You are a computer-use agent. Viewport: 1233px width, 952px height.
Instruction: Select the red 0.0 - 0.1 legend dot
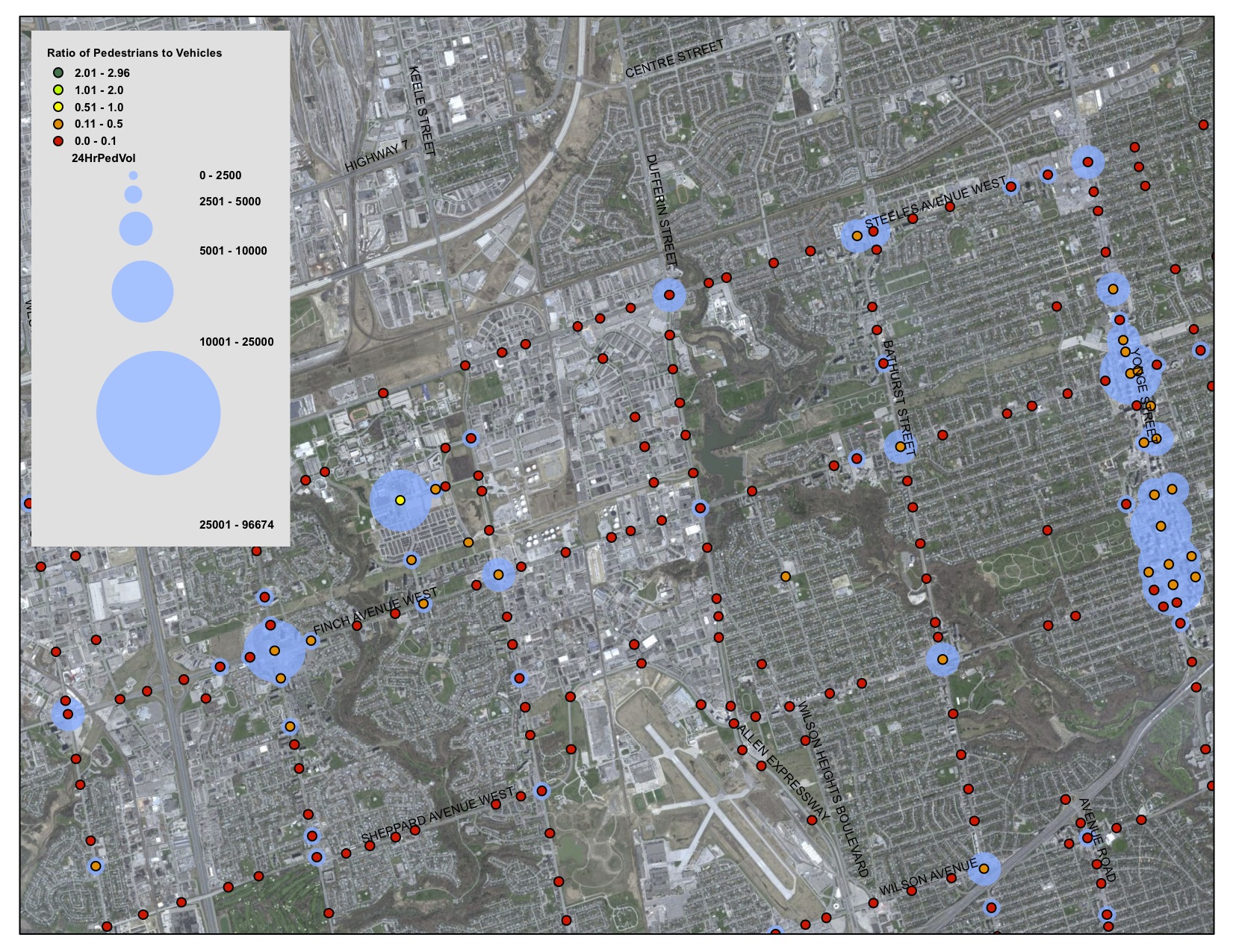[58, 140]
